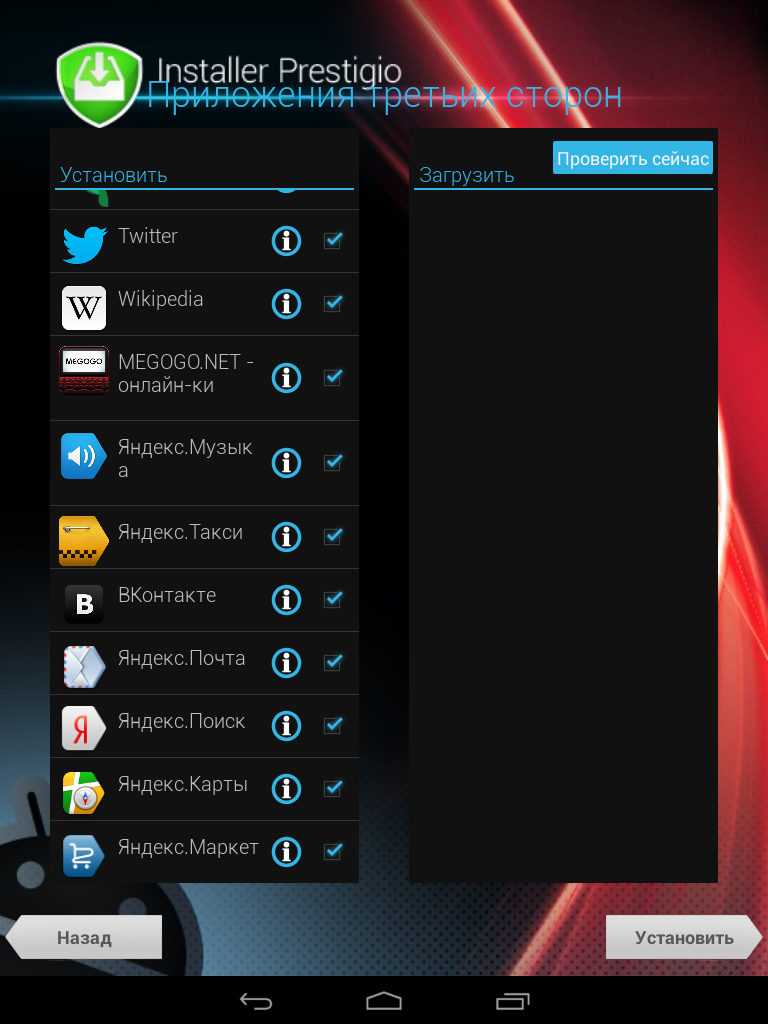The height and width of the screenshot is (1024, 768).
Task: Uncheck the Twitter checkbox
Action: click(x=333, y=240)
